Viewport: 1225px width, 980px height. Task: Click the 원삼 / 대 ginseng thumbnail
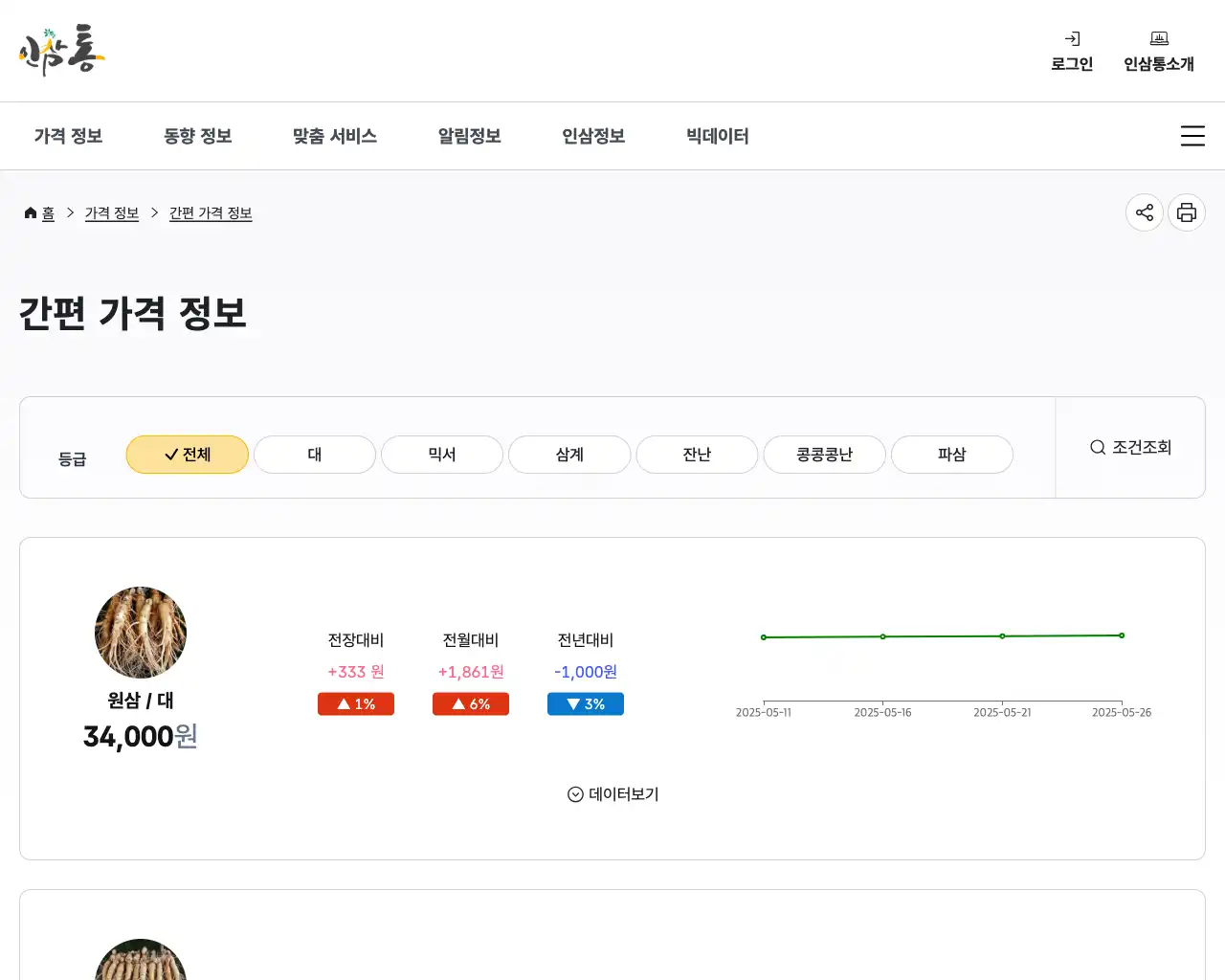click(x=141, y=633)
